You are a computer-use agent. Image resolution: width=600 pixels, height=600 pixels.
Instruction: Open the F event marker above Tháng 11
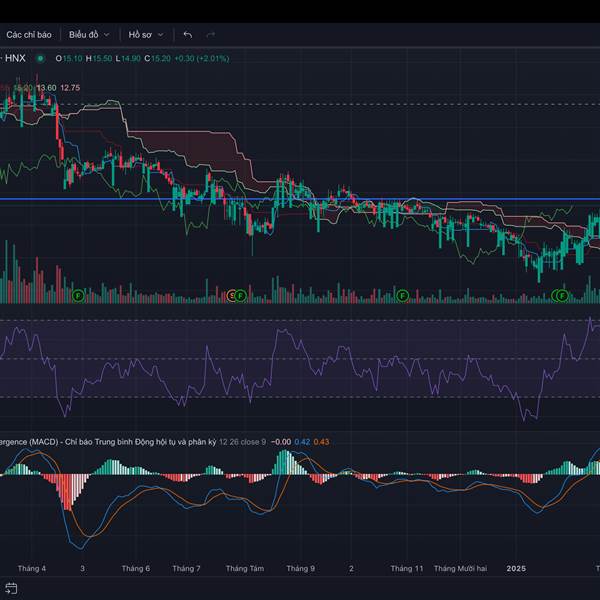point(403,295)
